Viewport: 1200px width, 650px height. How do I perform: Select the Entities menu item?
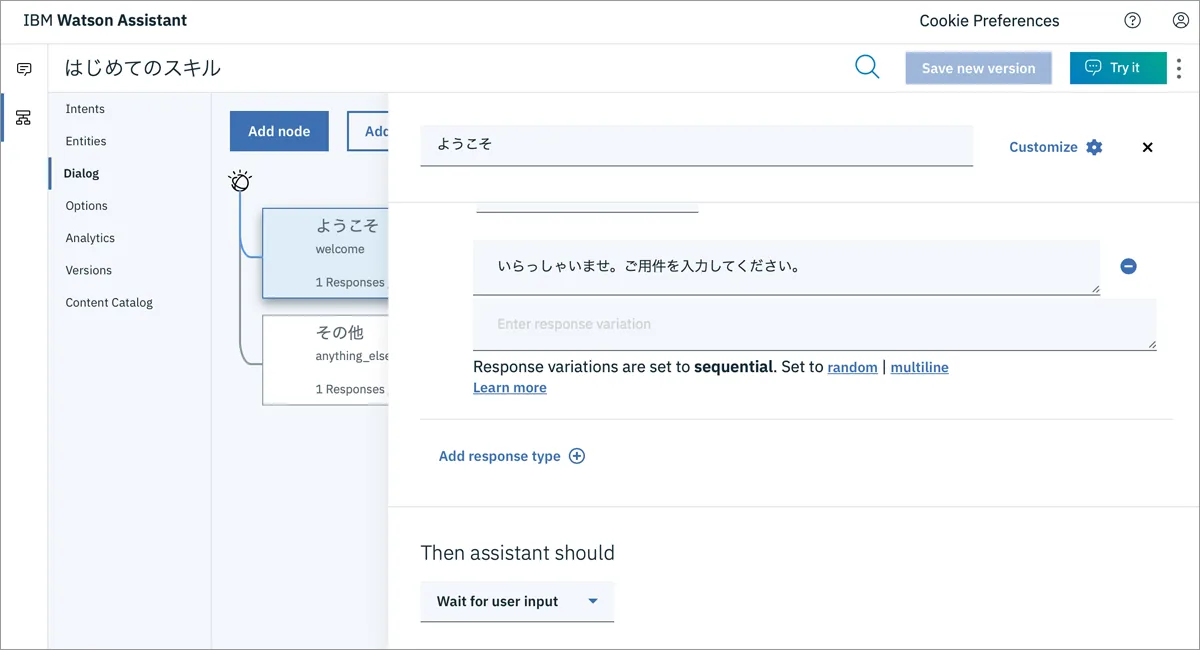(86, 141)
